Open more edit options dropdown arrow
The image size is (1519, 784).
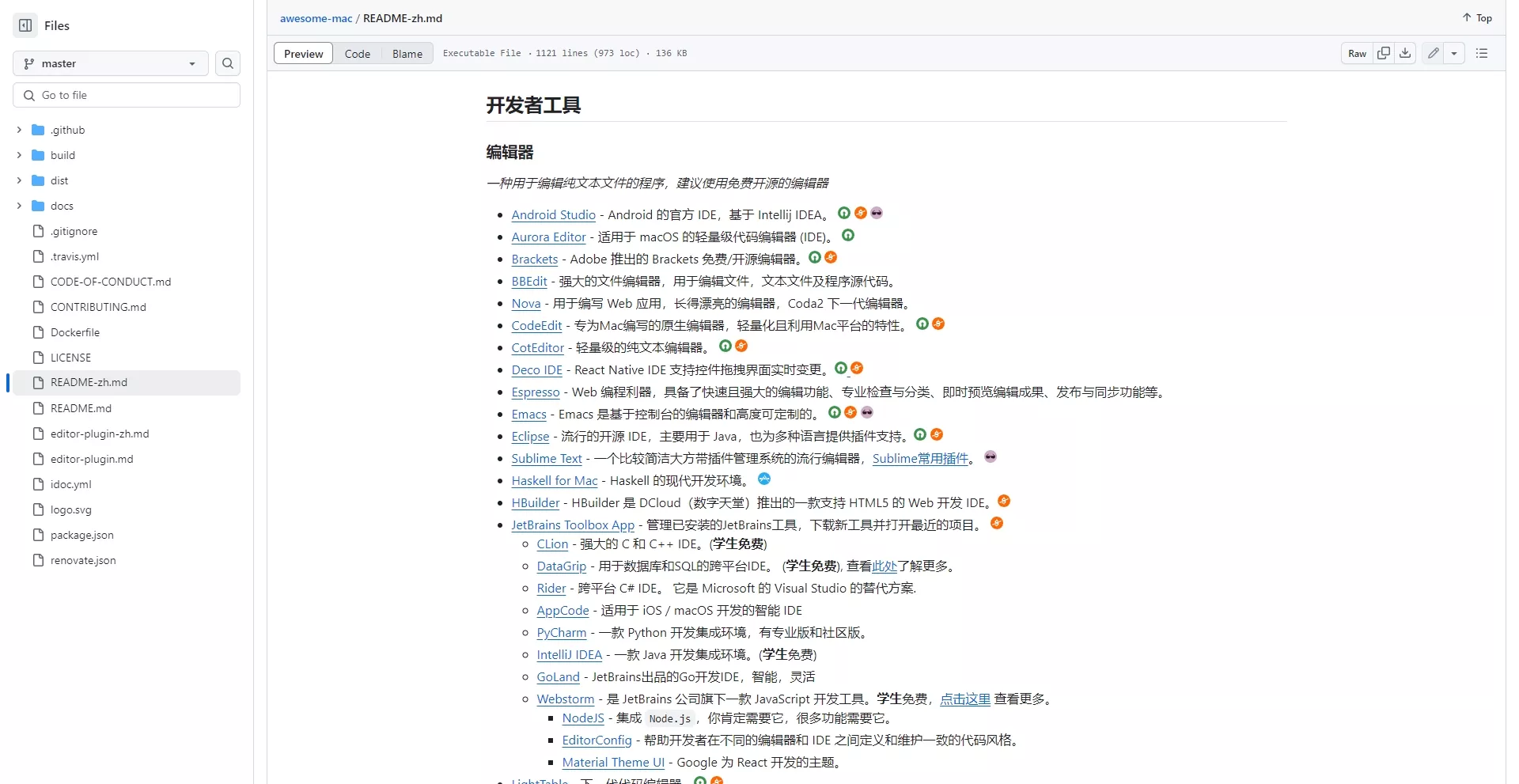click(1454, 53)
